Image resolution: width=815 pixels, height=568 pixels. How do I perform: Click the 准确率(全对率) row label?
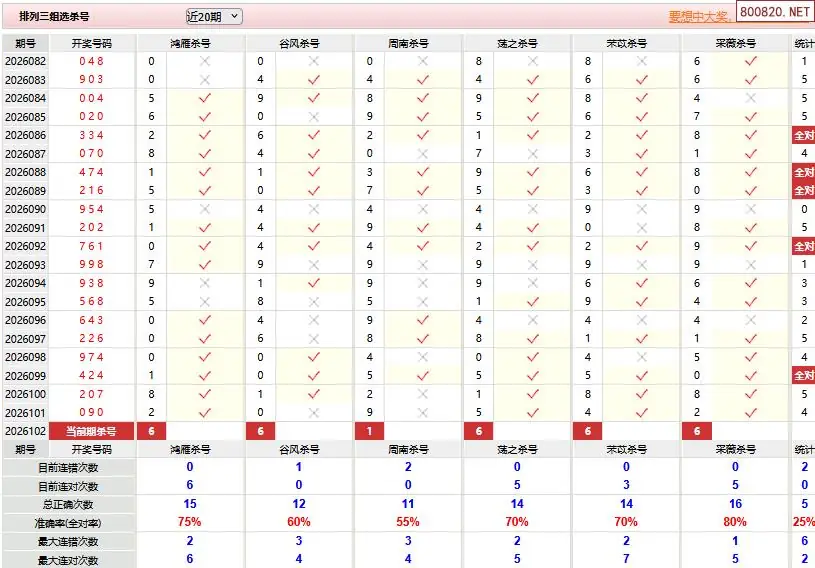coord(67,523)
